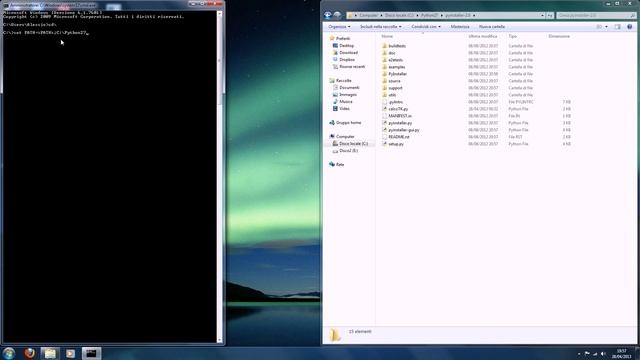Screen dimensions: 640x360
Task: Click Disco locale (C:) breadcrumb segment
Action: click(x=399, y=15)
